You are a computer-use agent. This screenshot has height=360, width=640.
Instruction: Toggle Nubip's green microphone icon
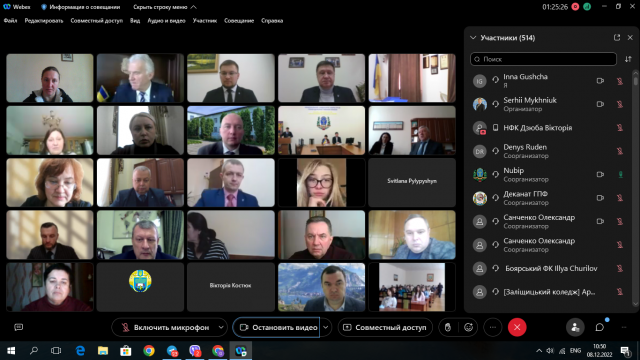coord(620,175)
